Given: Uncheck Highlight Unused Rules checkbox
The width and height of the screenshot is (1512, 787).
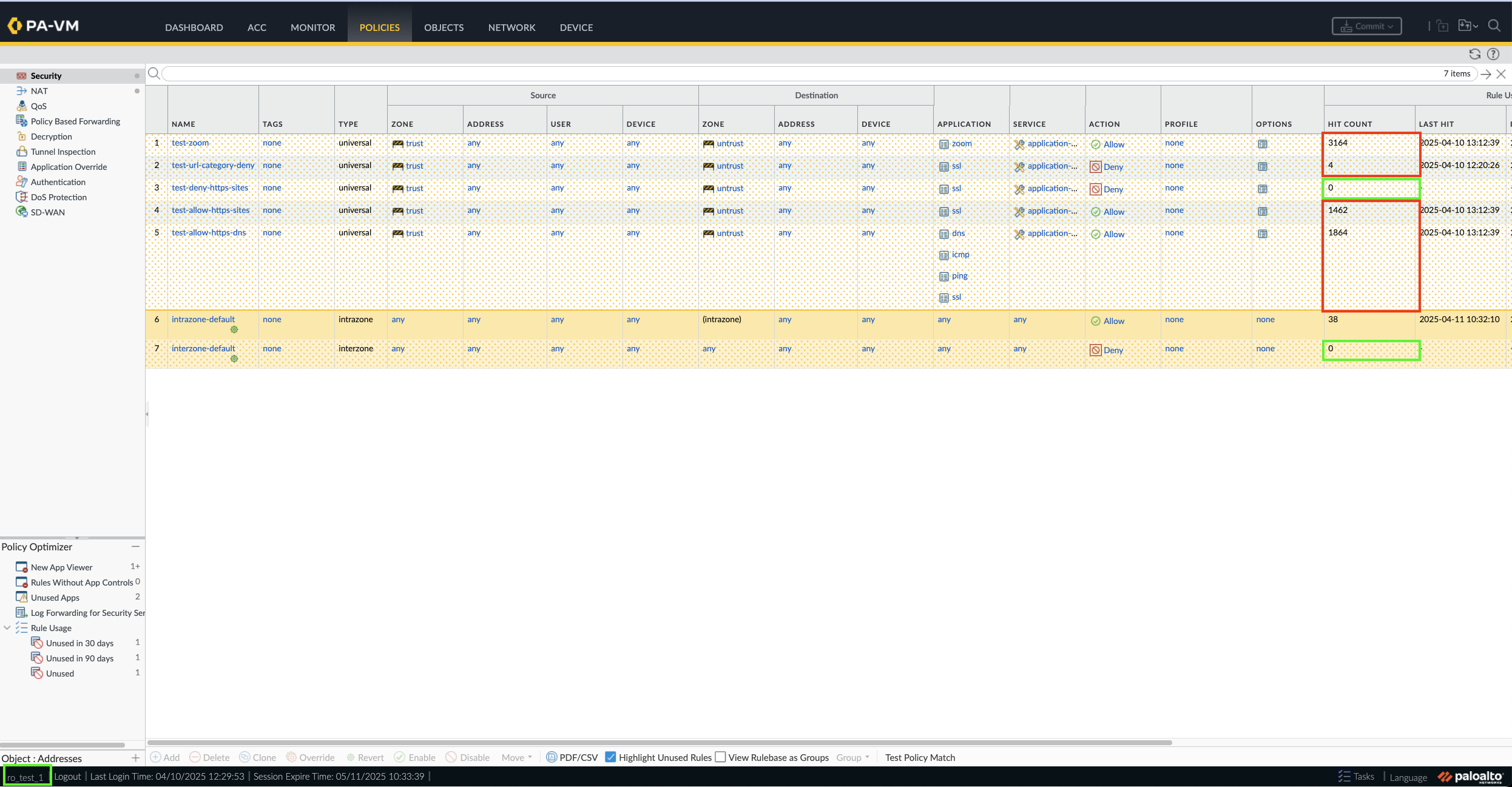Looking at the screenshot, I should click(611, 757).
